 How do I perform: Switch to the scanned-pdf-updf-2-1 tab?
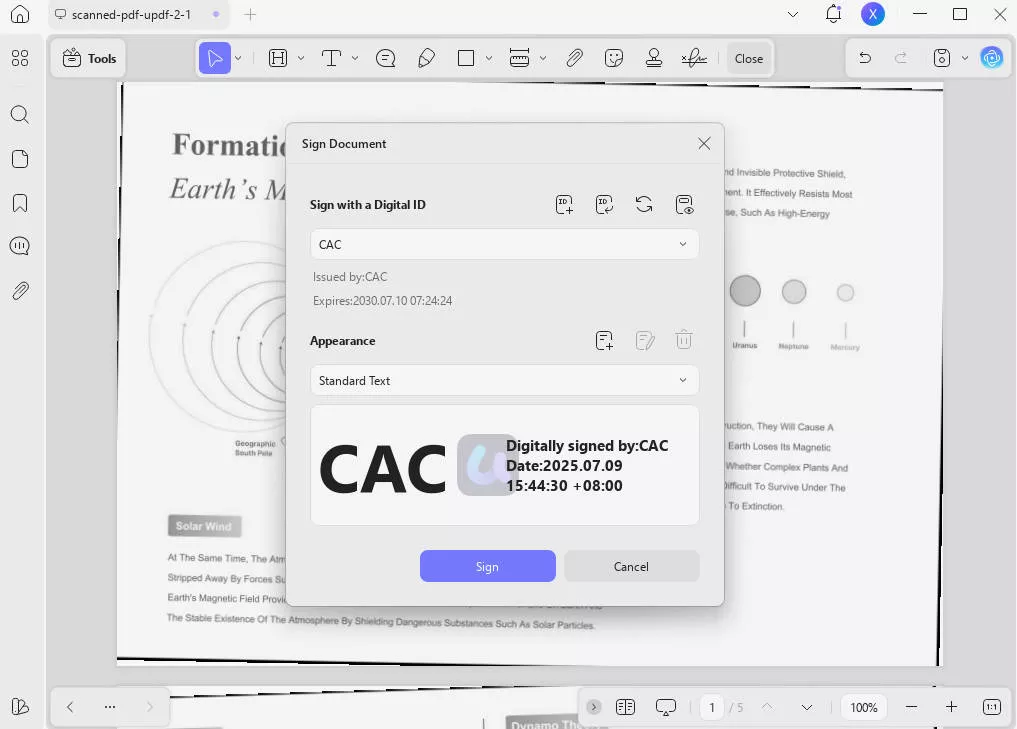click(x=138, y=14)
